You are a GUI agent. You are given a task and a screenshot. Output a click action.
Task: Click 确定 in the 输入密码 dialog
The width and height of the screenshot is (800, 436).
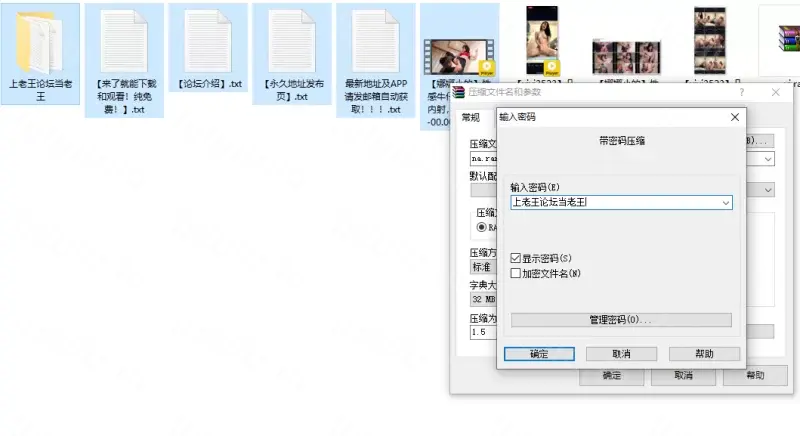pos(539,354)
